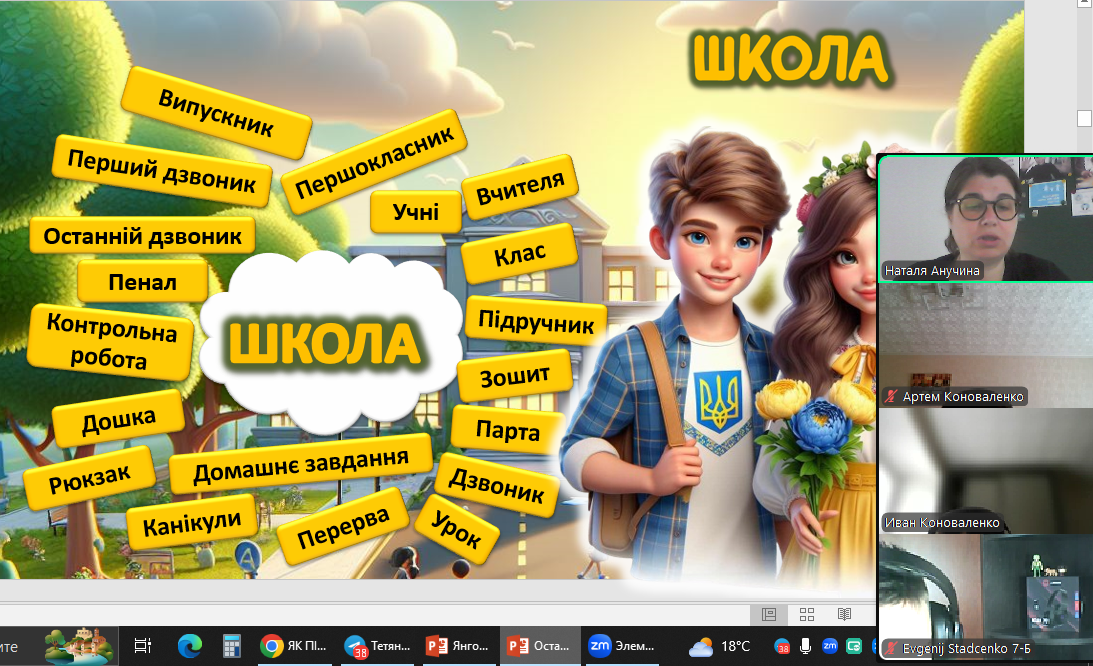Select the 'Учні' label
Screen dimensions: 1093x666
point(416,211)
